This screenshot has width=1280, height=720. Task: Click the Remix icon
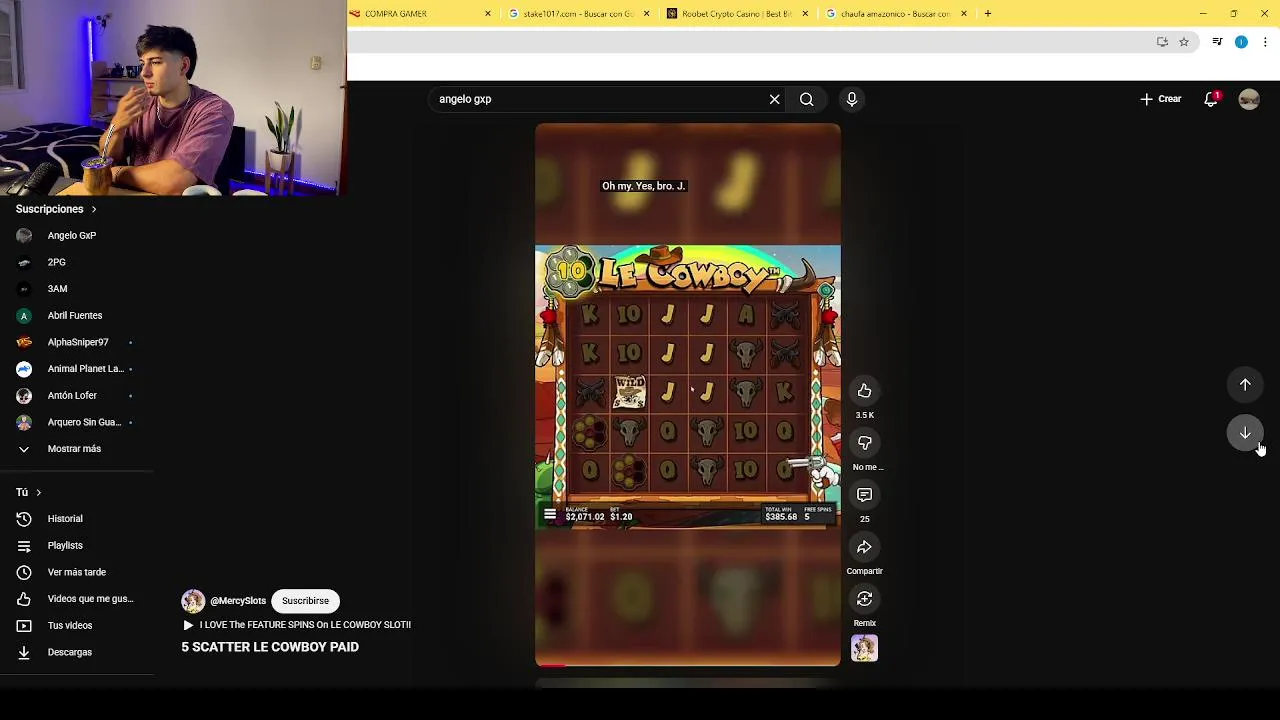click(x=865, y=599)
